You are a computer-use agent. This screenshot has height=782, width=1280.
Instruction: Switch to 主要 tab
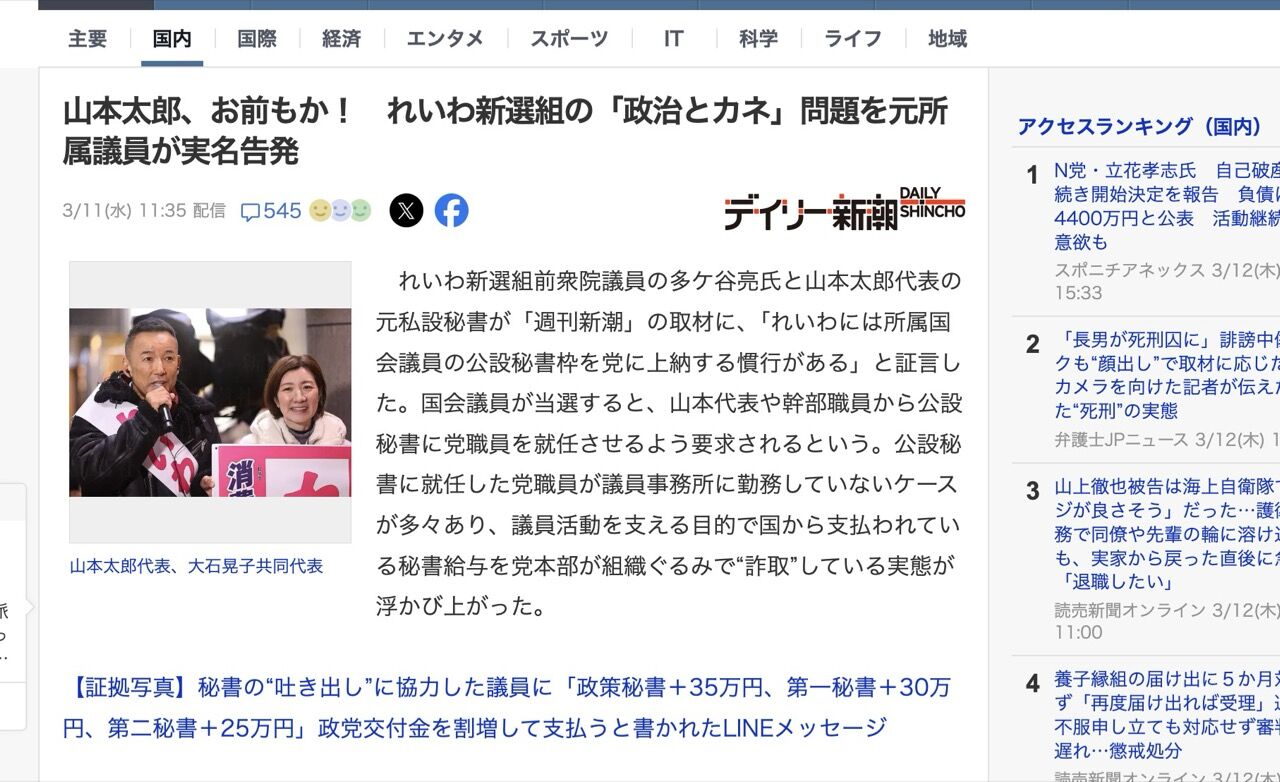click(x=88, y=39)
